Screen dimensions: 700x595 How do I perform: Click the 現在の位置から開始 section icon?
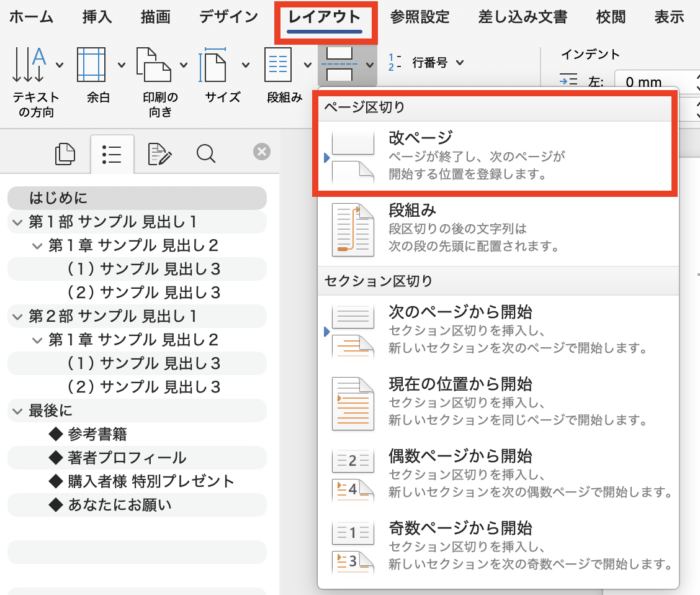coord(353,404)
